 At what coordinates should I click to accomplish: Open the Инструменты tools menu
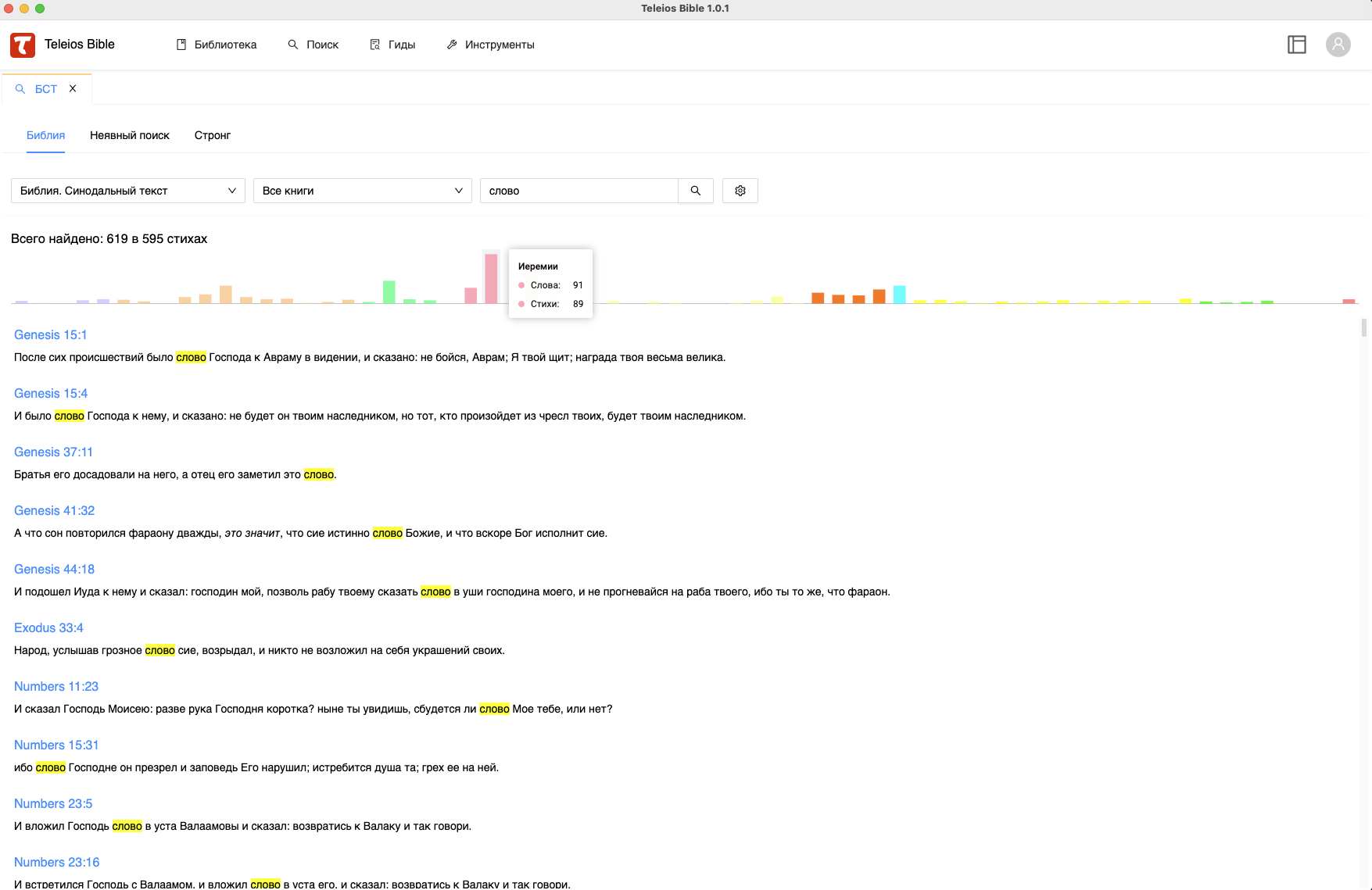[x=490, y=45]
